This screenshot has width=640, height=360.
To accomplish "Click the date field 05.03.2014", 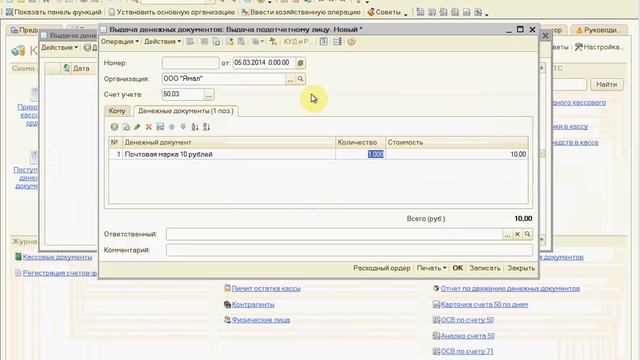I will click(x=264, y=63).
